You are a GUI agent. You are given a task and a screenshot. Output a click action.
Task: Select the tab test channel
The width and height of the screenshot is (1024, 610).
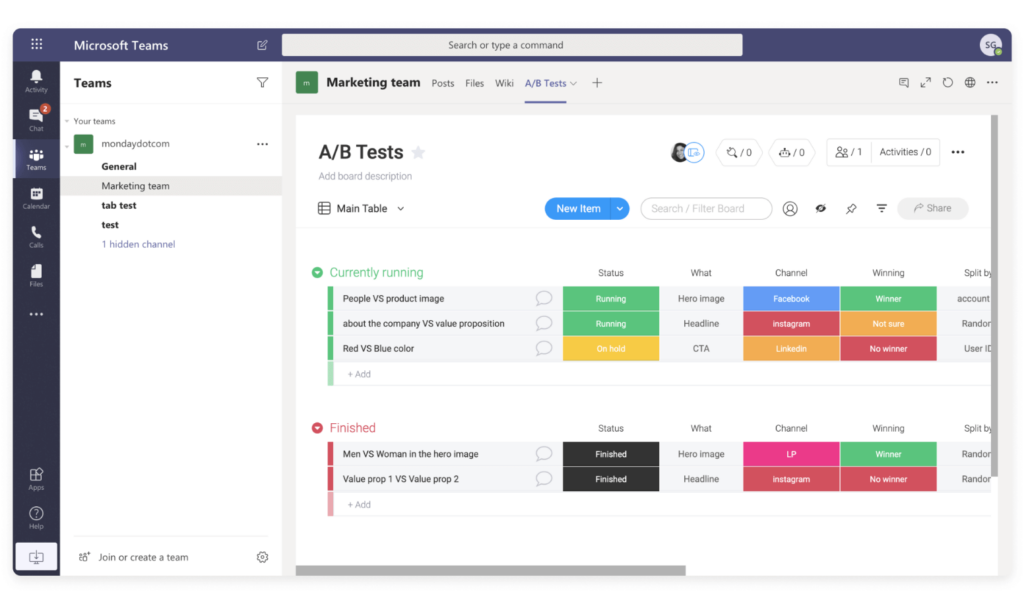[x=119, y=205]
